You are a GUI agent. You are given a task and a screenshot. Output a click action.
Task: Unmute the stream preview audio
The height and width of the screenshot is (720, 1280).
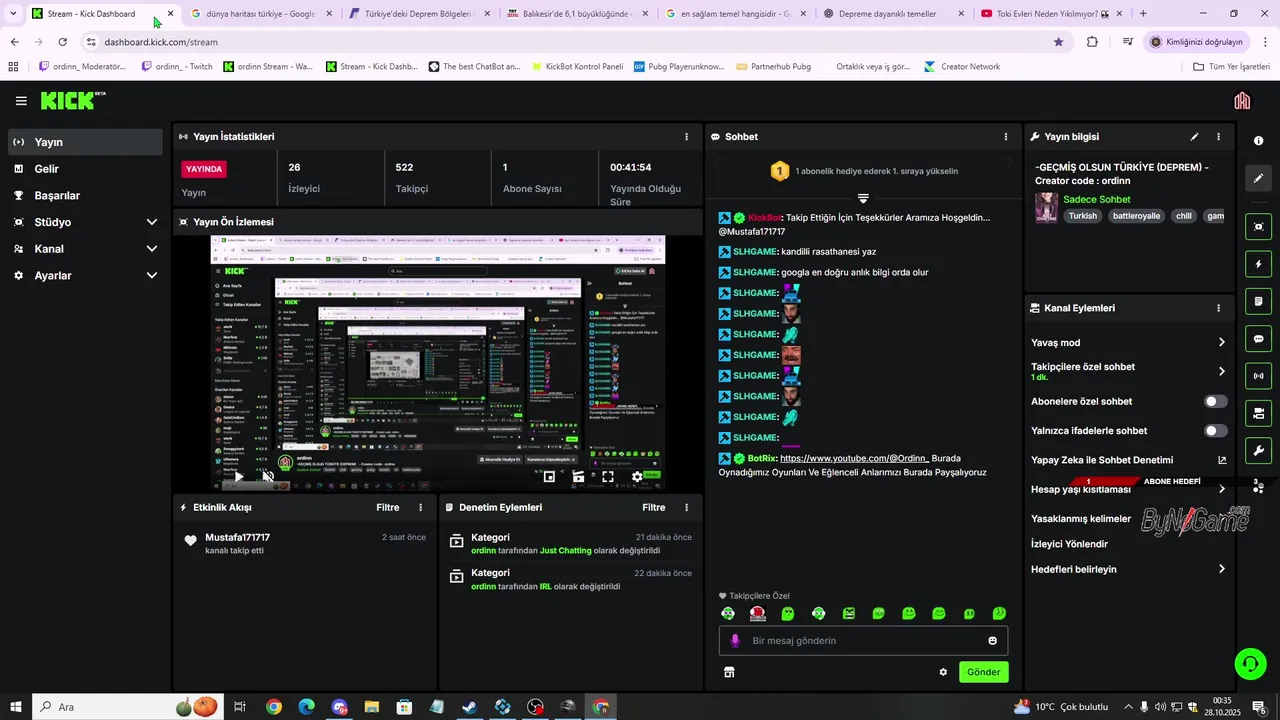pos(268,477)
